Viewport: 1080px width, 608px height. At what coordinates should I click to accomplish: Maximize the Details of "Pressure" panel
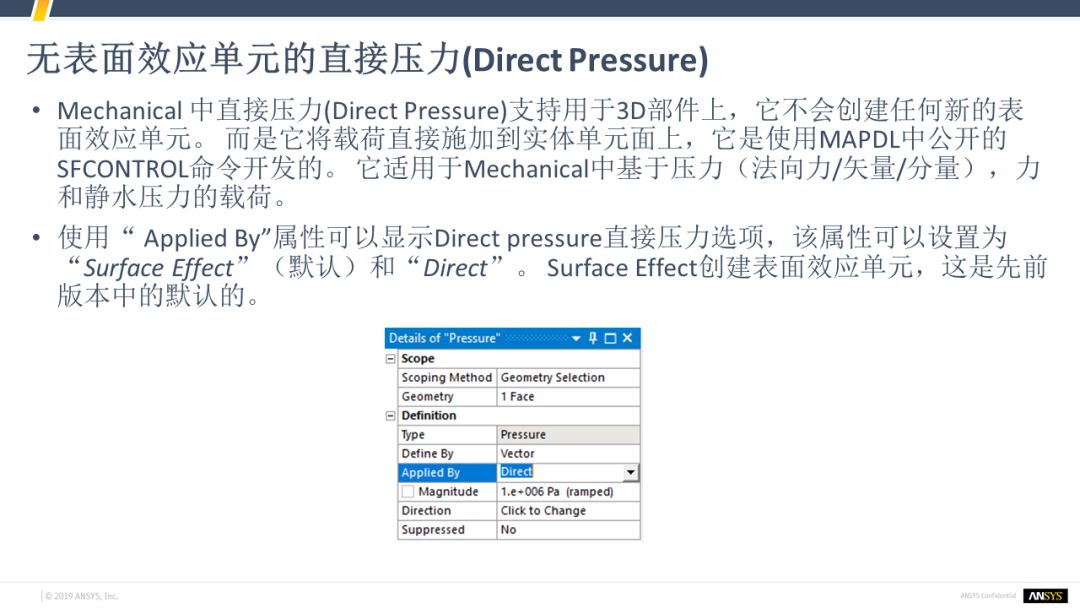coord(609,338)
